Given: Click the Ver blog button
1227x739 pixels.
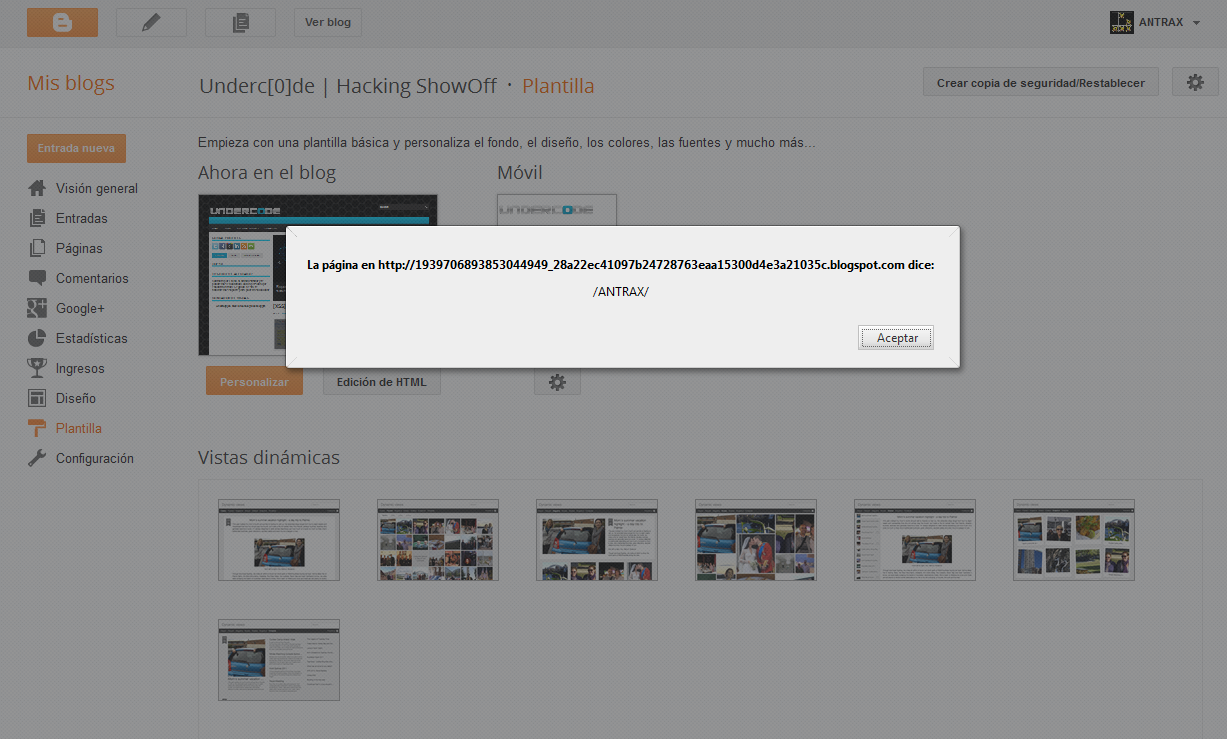Looking at the screenshot, I should [328, 22].
